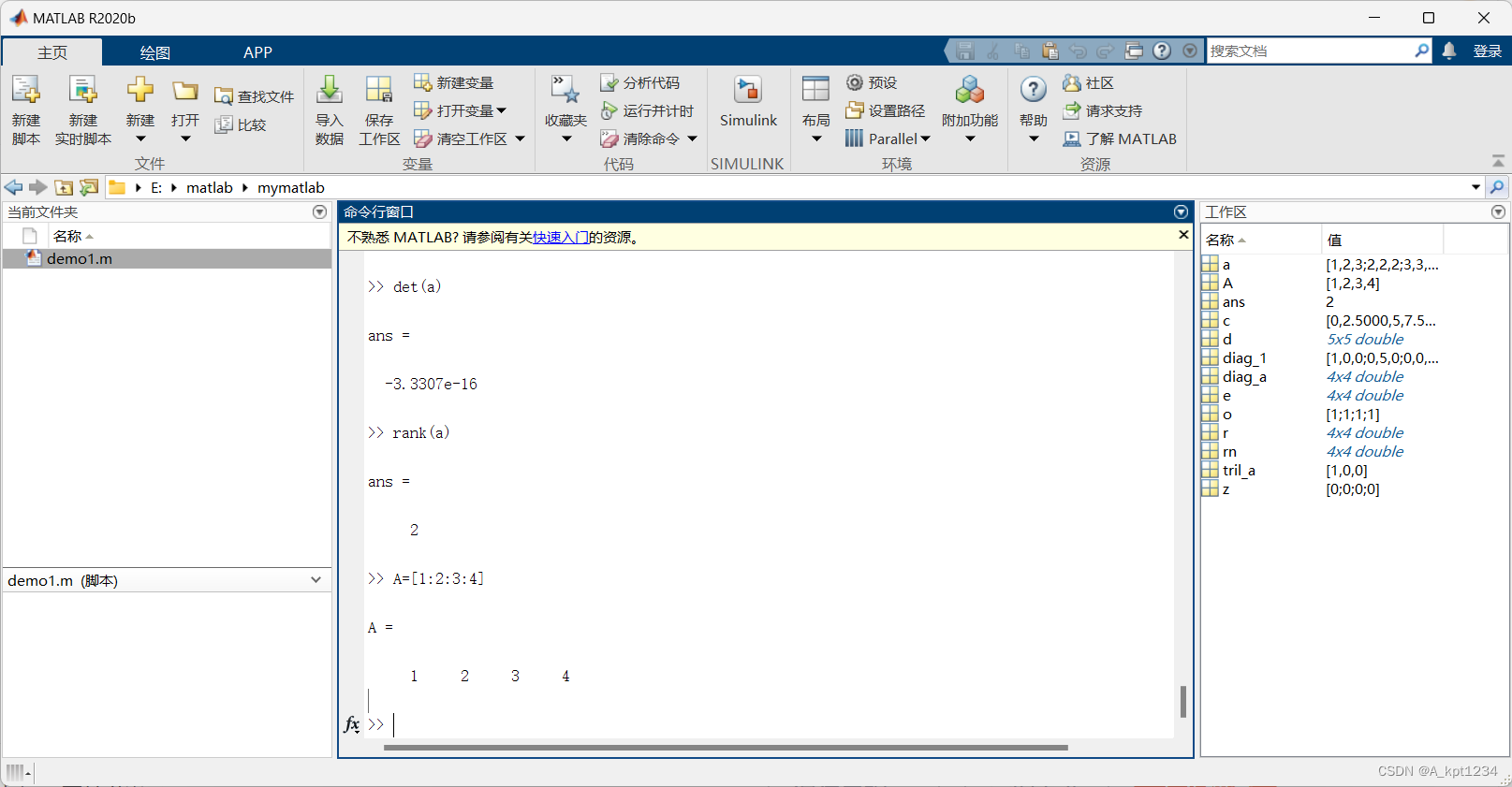Click the 布局 (Layout) icon
1512x787 pixels.
(x=815, y=90)
